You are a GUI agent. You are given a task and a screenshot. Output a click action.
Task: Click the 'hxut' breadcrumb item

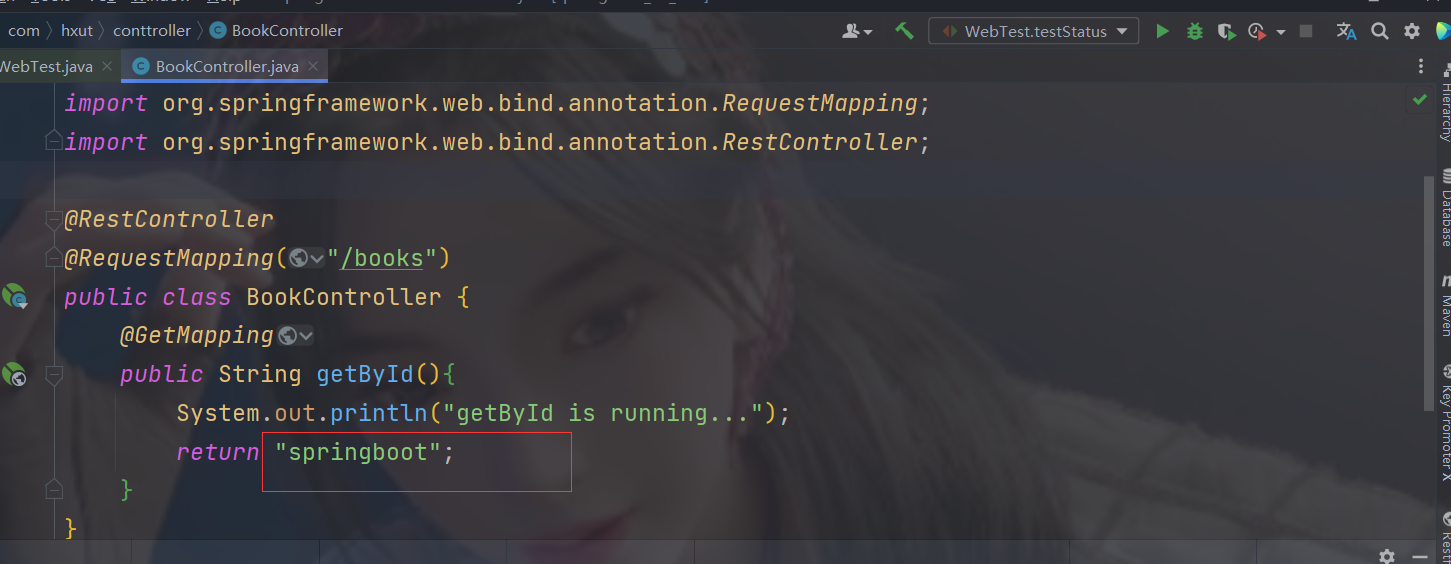pos(77,31)
